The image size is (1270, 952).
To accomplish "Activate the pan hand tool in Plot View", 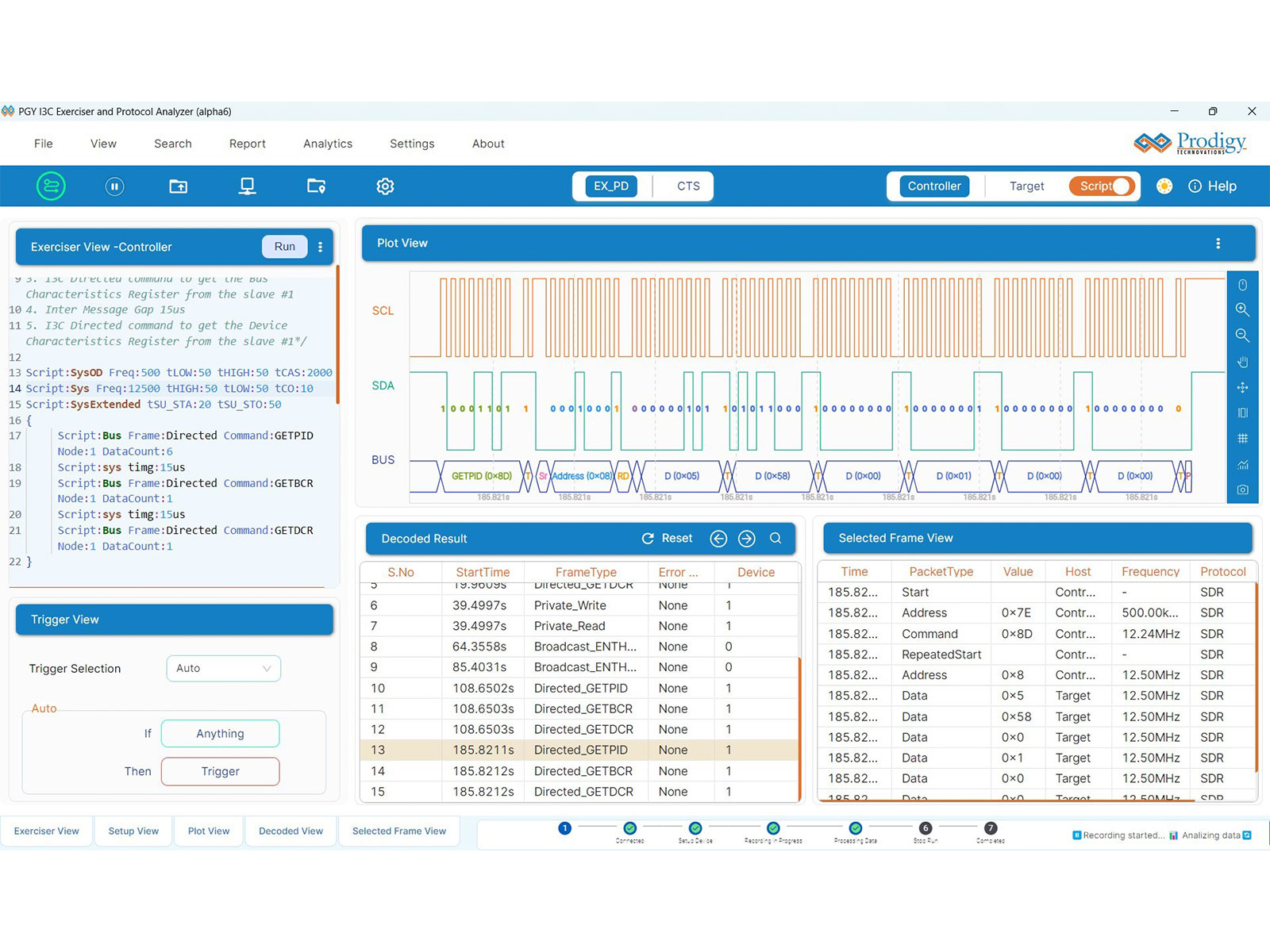I will 1243,362.
